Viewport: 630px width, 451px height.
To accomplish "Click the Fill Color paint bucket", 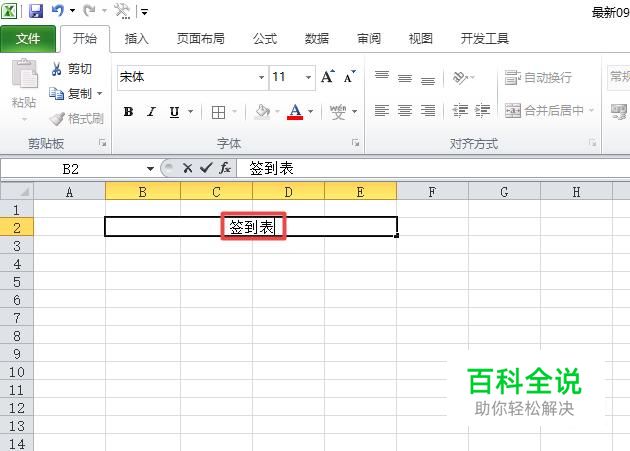I will [x=262, y=112].
